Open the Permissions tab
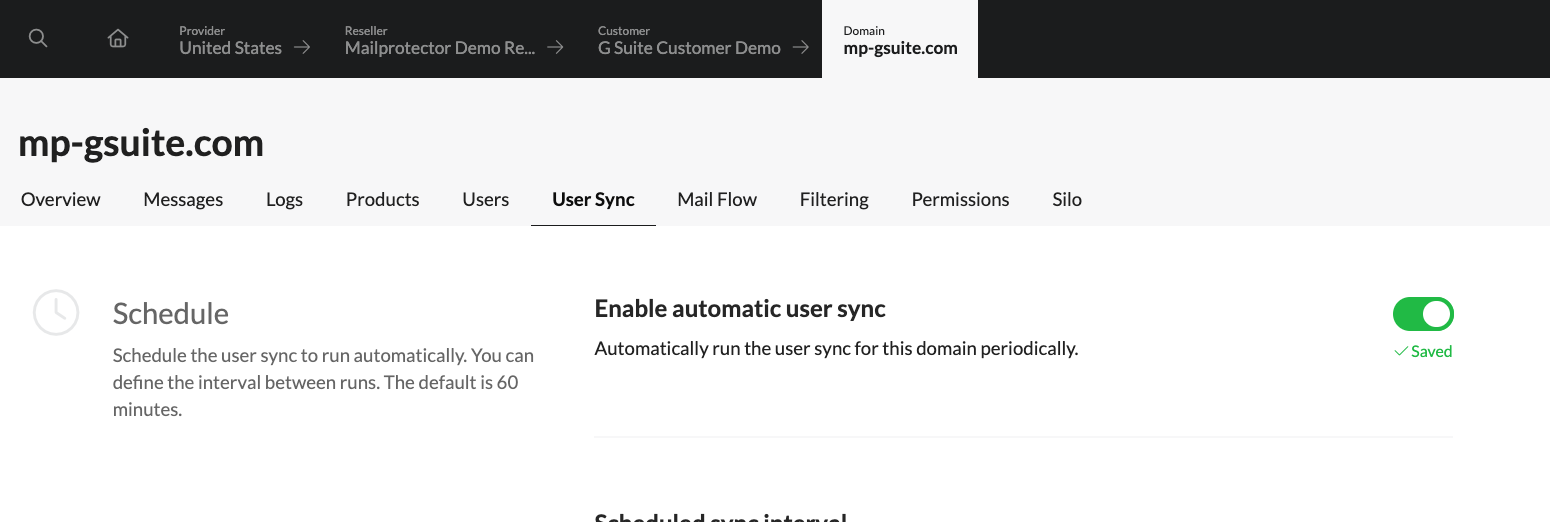 [x=960, y=199]
